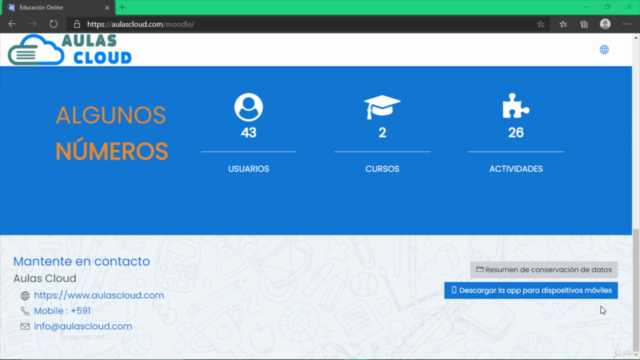Close the Educación Online tab
The width and height of the screenshot is (640, 360).
tap(107, 7)
